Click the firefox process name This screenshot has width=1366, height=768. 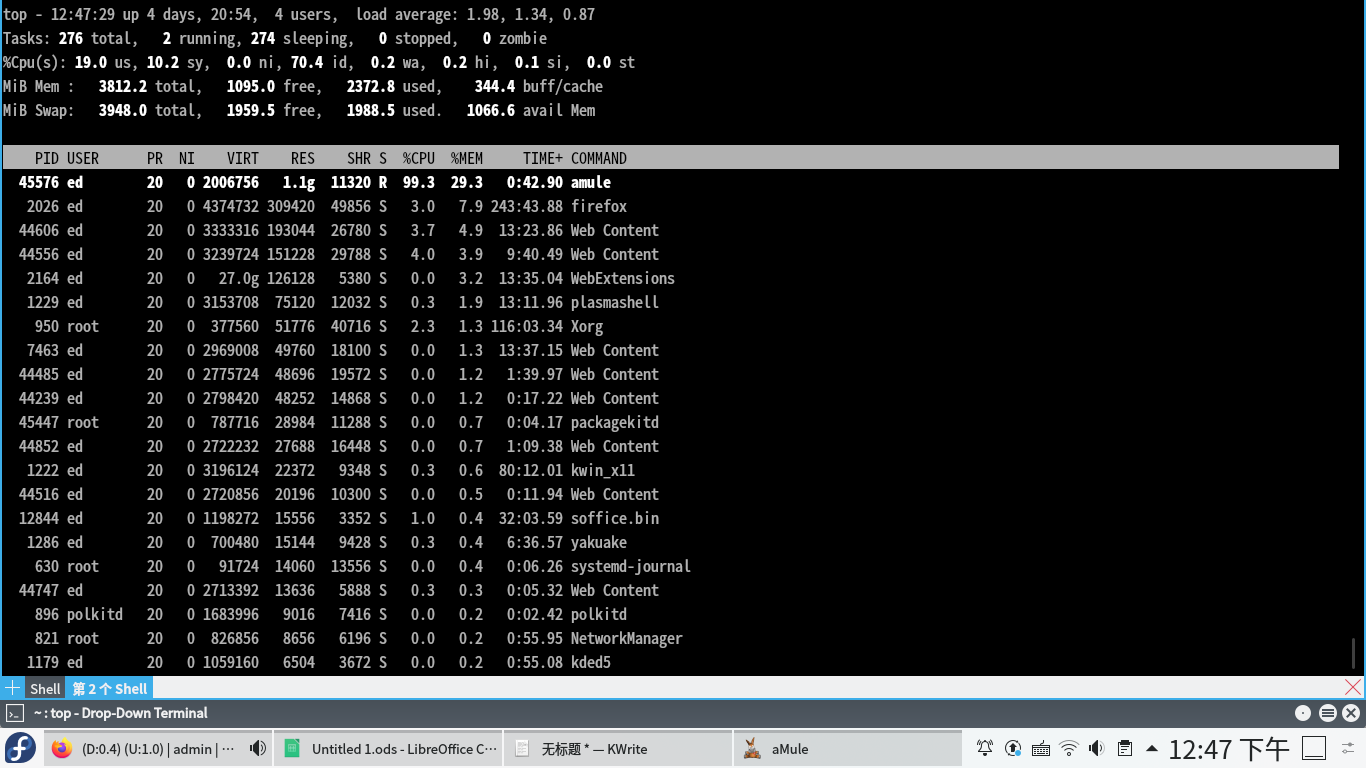[599, 206]
